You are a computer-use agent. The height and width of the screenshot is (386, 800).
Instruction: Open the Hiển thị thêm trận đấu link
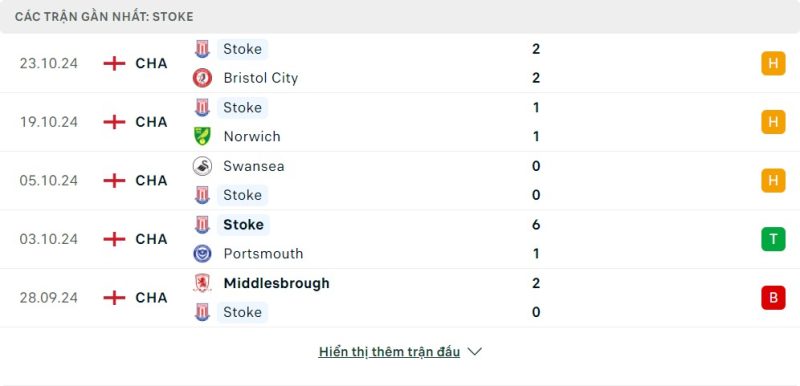click(389, 352)
